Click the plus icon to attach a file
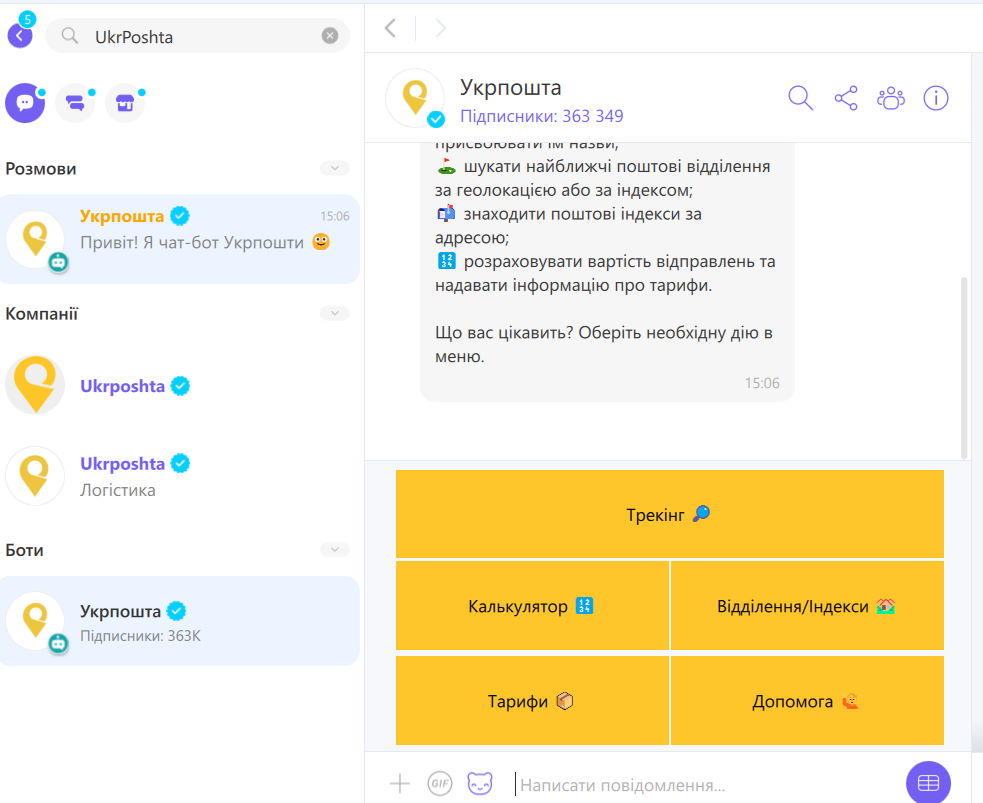 [x=399, y=784]
